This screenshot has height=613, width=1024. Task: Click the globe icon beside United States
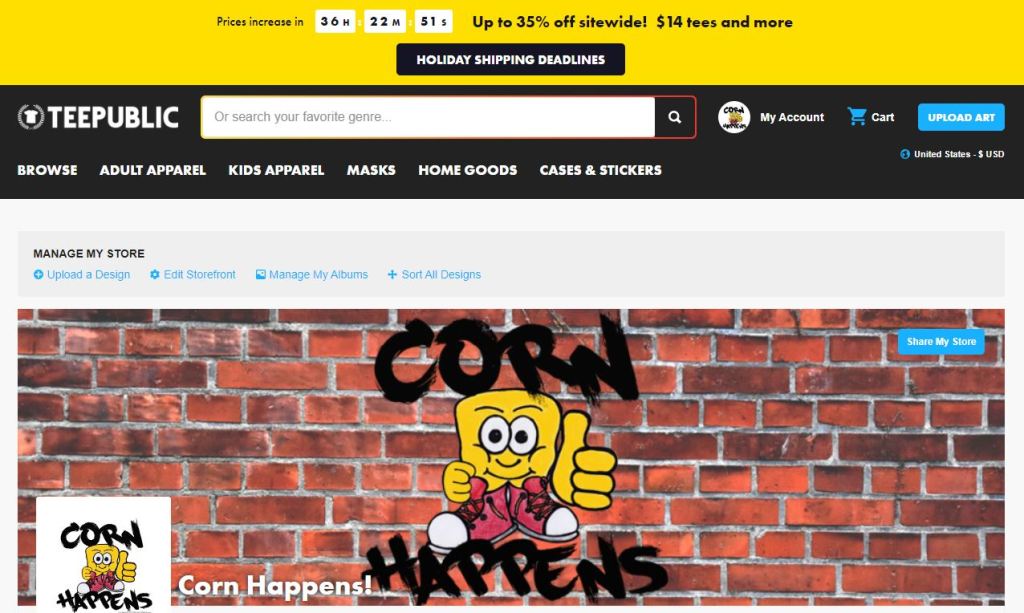[x=904, y=154]
